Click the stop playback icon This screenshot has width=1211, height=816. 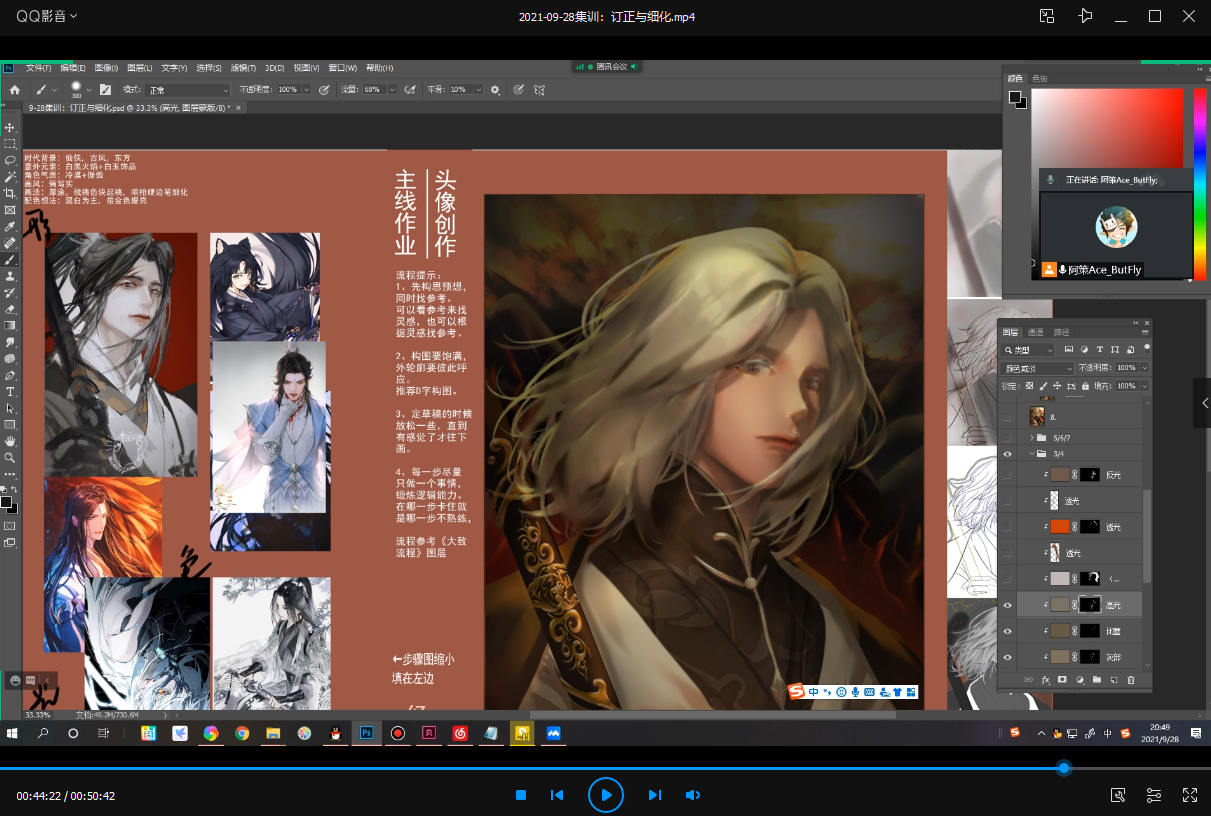(x=521, y=795)
